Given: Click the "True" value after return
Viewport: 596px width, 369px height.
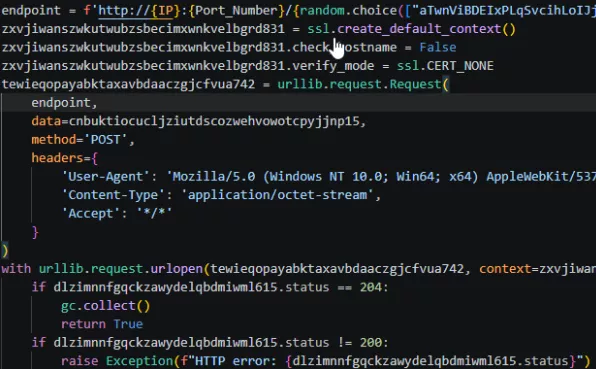Looking at the screenshot, I should pos(128,324).
